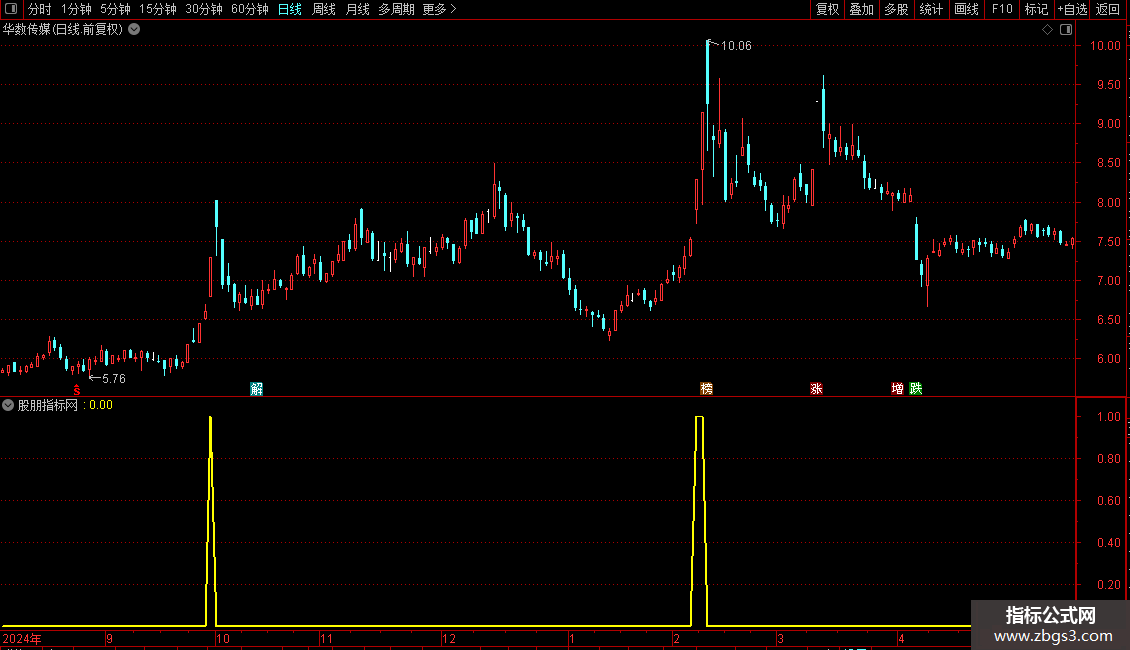Click the 标记 mark button

pyautogui.click(x=1036, y=9)
